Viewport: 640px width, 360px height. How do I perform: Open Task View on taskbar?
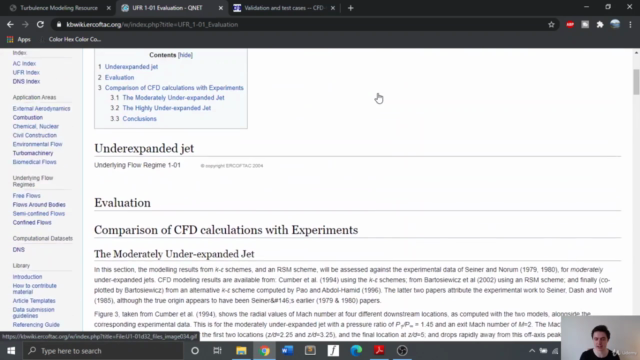[217, 351]
